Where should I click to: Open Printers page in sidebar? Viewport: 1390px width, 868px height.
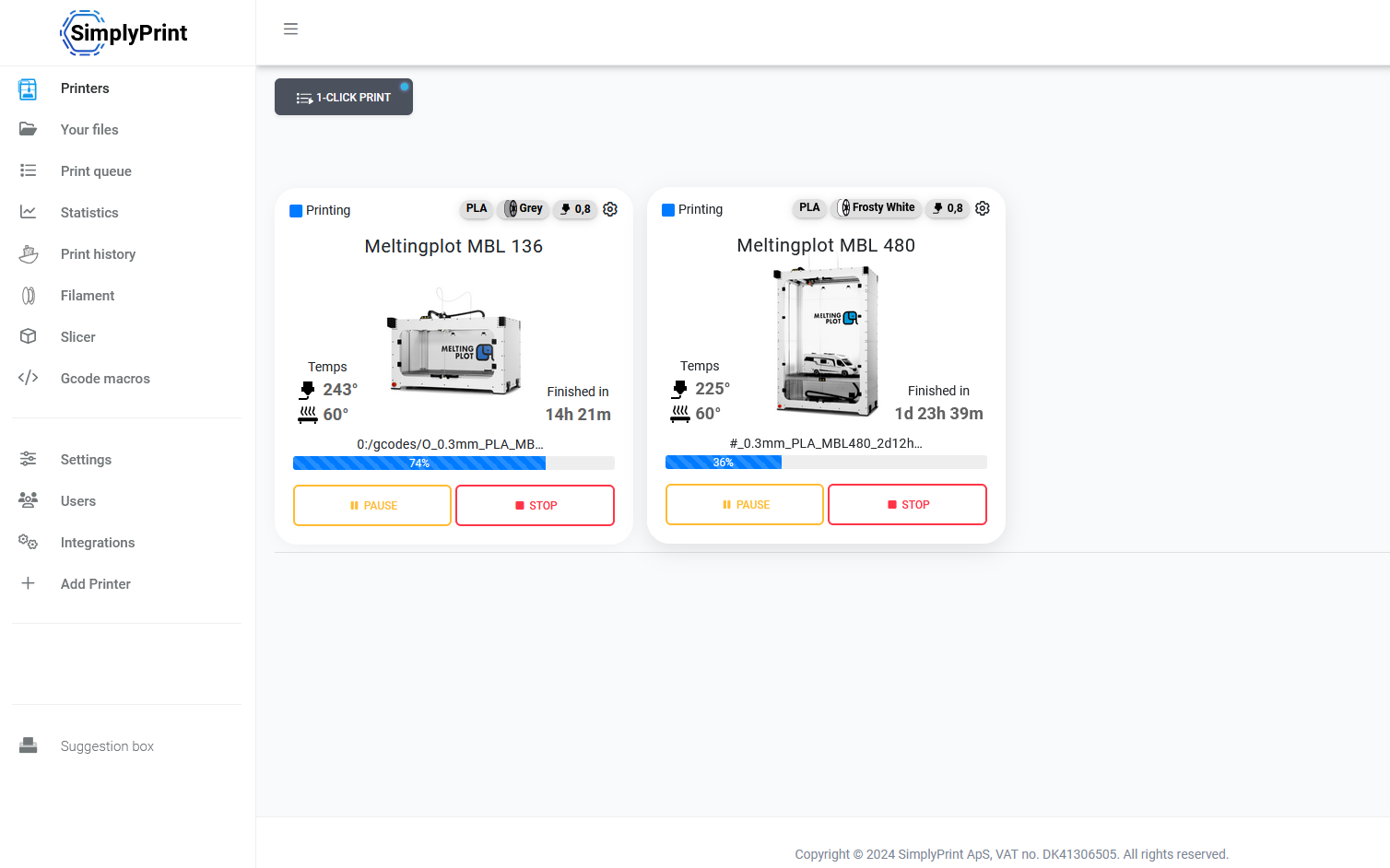85,88
